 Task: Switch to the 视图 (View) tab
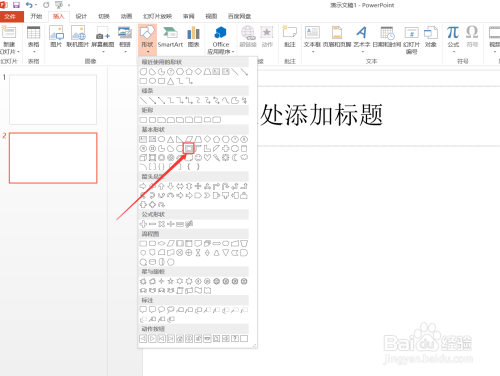point(211,16)
